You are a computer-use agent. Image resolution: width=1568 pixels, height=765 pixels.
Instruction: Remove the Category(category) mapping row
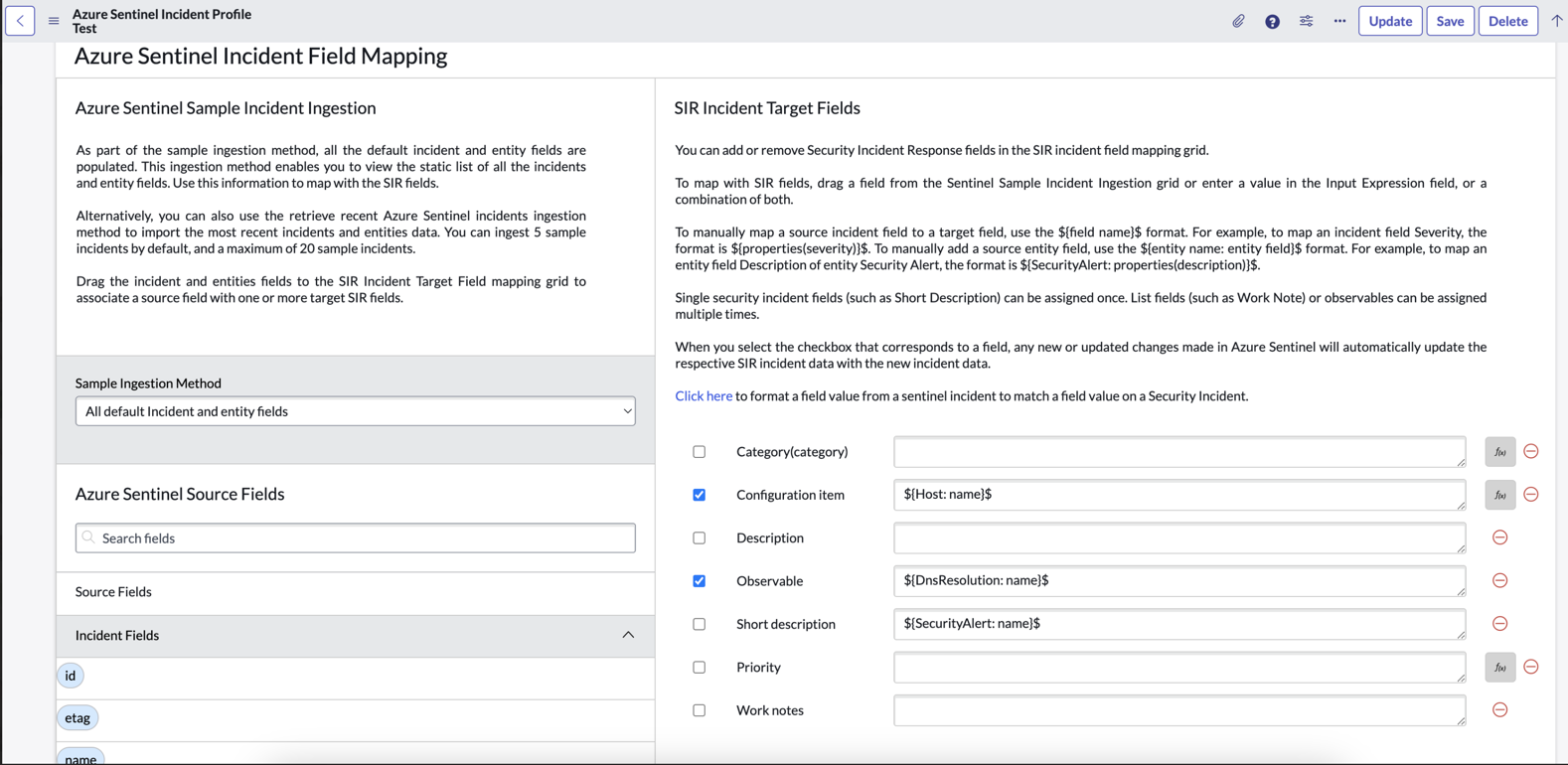(x=1531, y=451)
